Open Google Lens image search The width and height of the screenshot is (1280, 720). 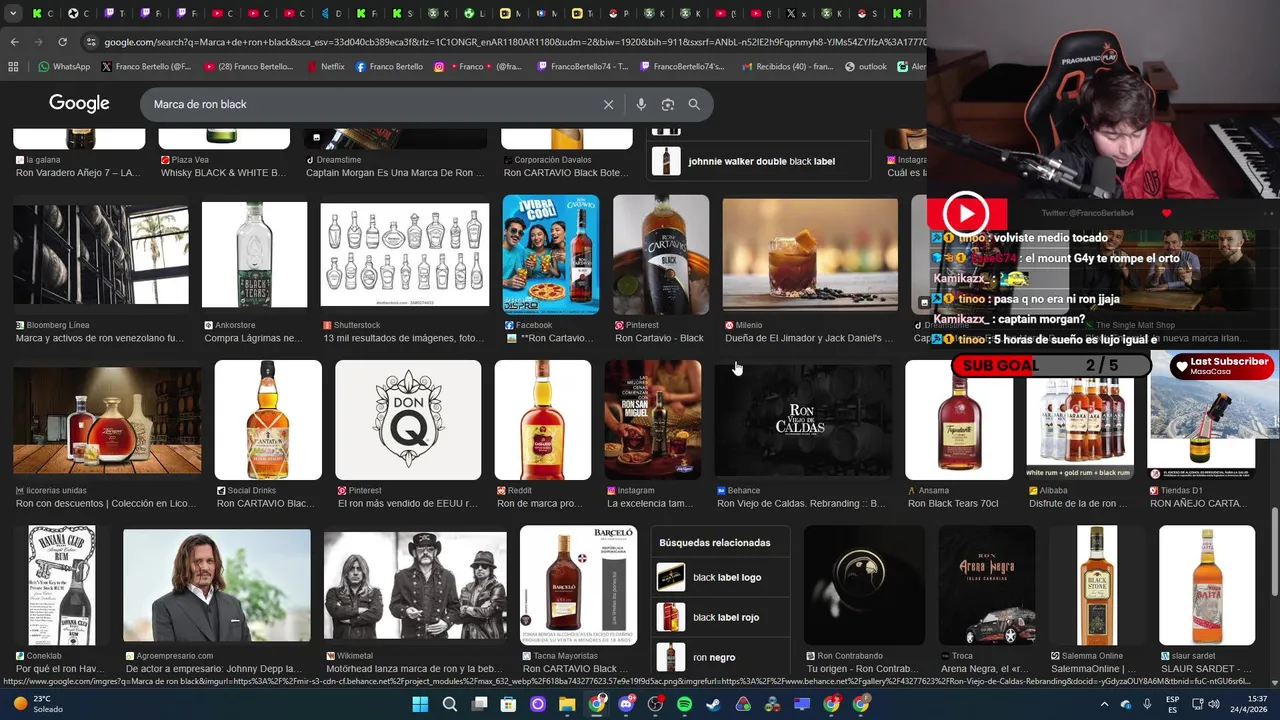coord(668,104)
